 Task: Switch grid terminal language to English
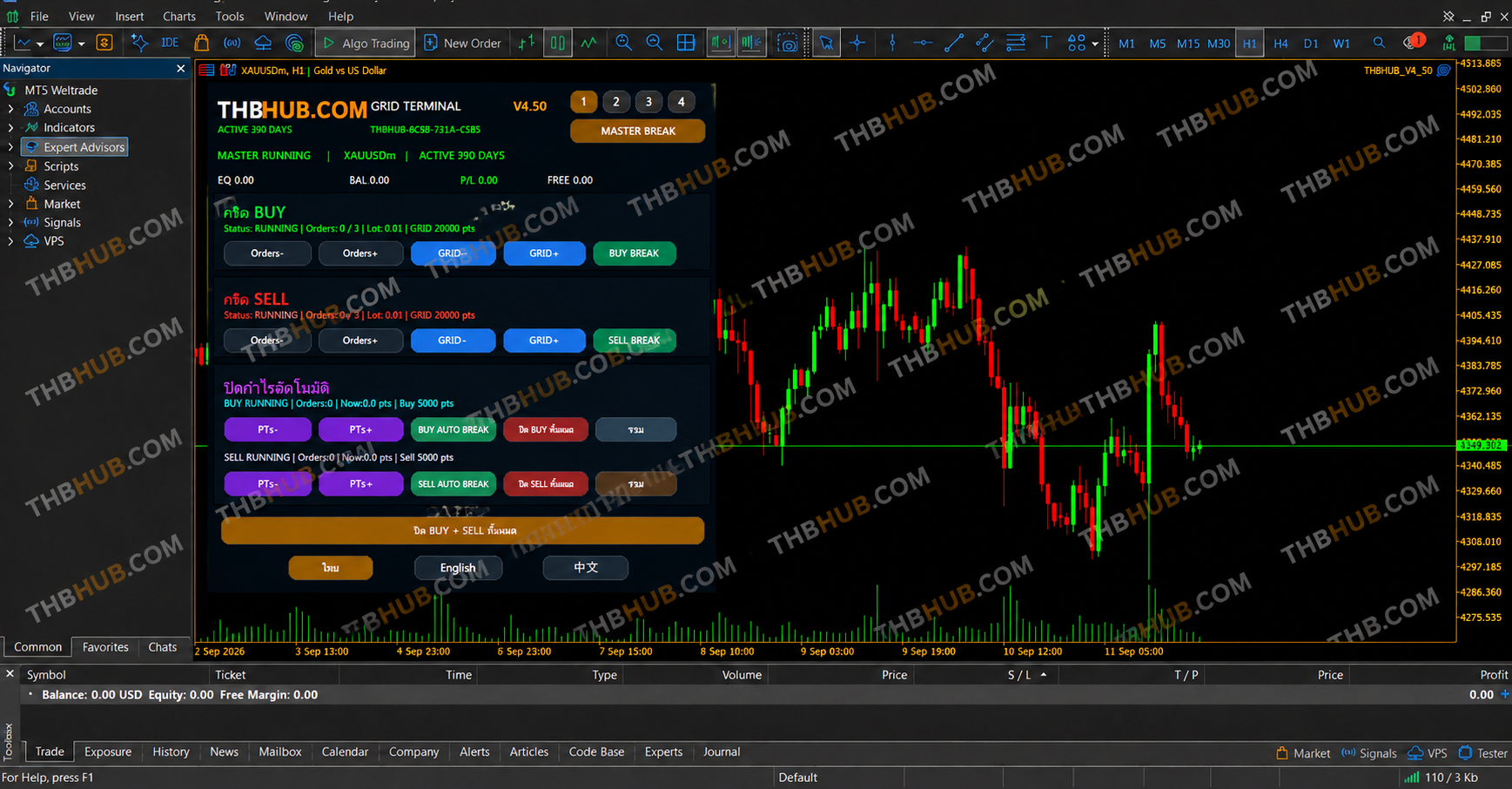coord(458,568)
